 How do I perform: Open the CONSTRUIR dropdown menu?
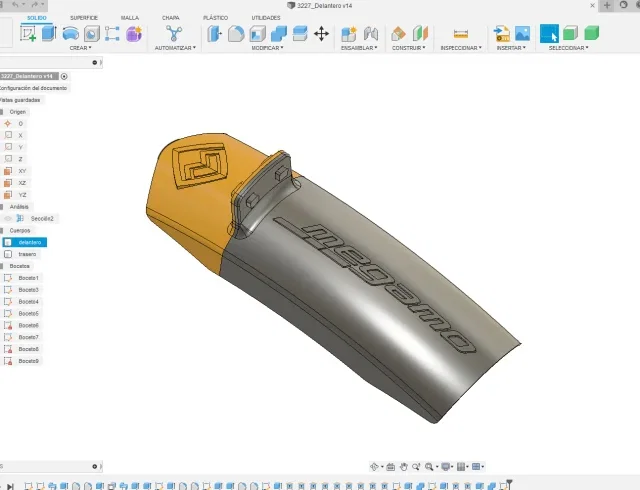click(409, 48)
